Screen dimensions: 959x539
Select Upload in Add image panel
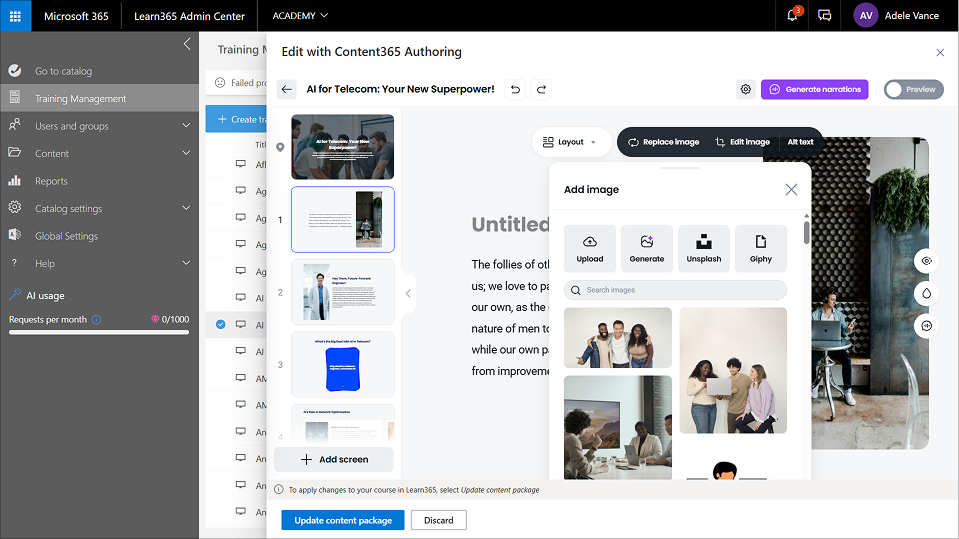[590, 249]
